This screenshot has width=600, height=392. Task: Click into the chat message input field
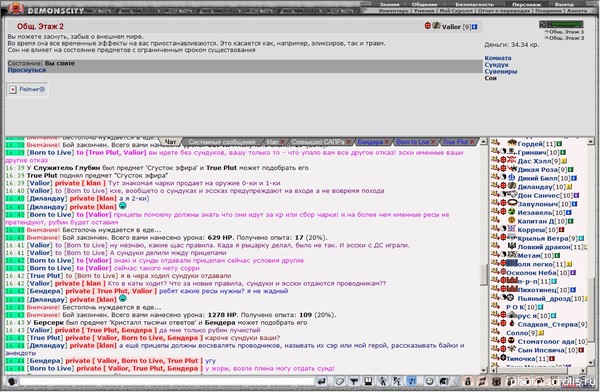[x=167, y=381]
